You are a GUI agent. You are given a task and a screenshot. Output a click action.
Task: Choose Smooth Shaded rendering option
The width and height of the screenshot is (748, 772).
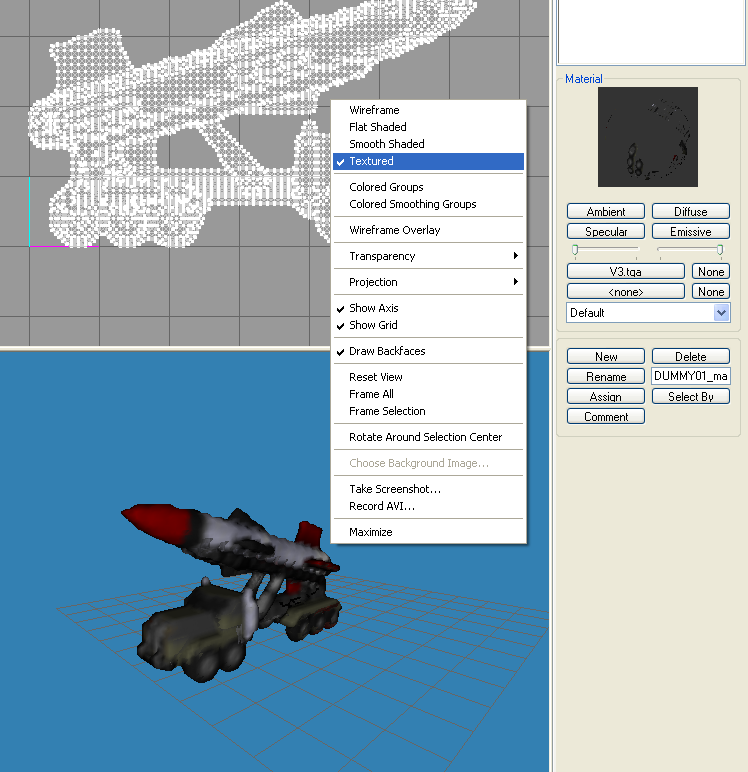tap(428, 144)
